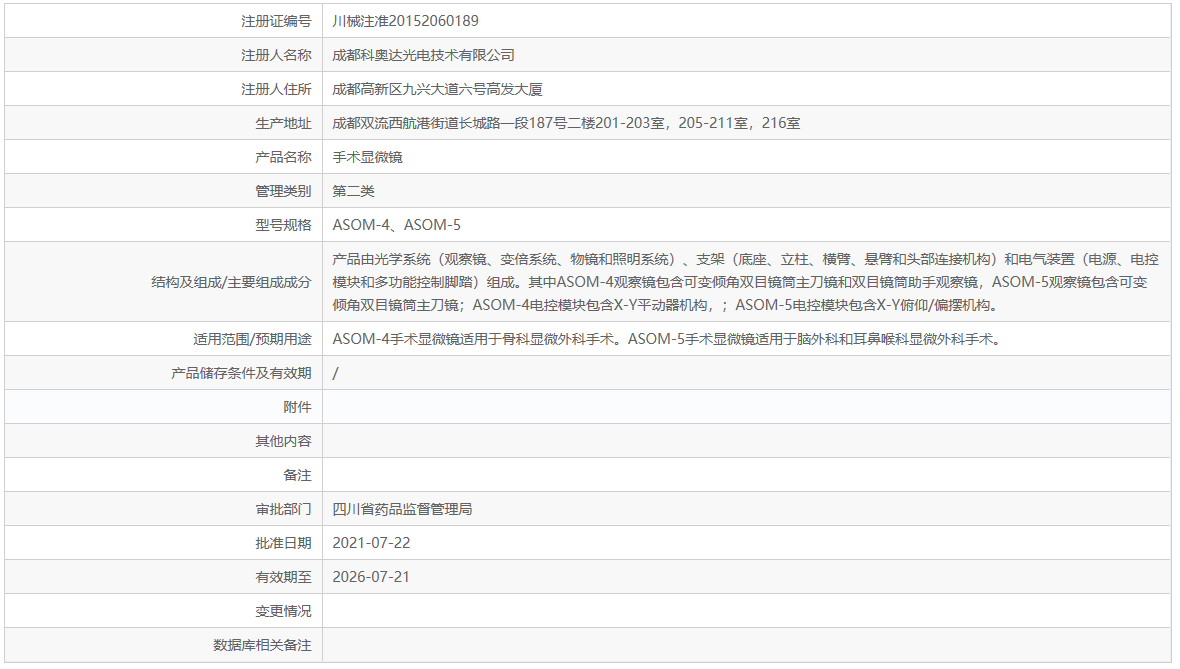Screen dimensions: 1180x669
Task: Select the 注册人住所 label
Action: click(275, 89)
